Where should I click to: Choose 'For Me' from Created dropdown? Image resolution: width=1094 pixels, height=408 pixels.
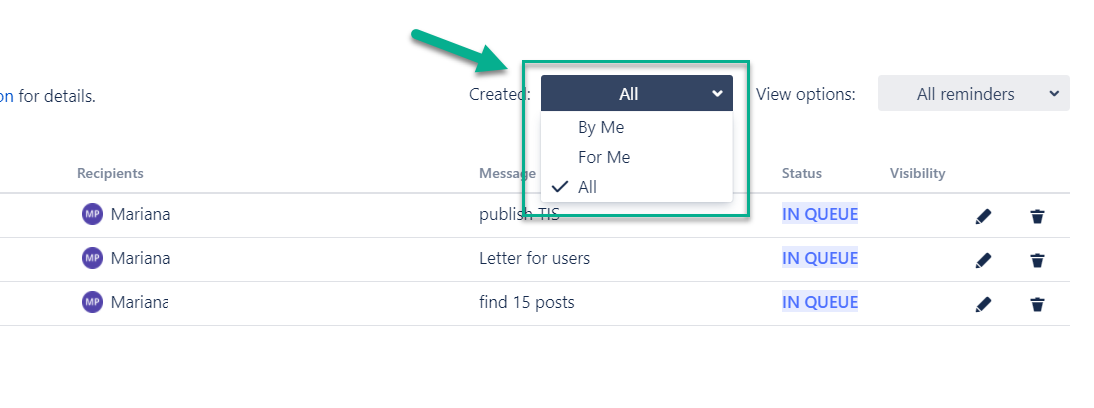[x=604, y=157]
